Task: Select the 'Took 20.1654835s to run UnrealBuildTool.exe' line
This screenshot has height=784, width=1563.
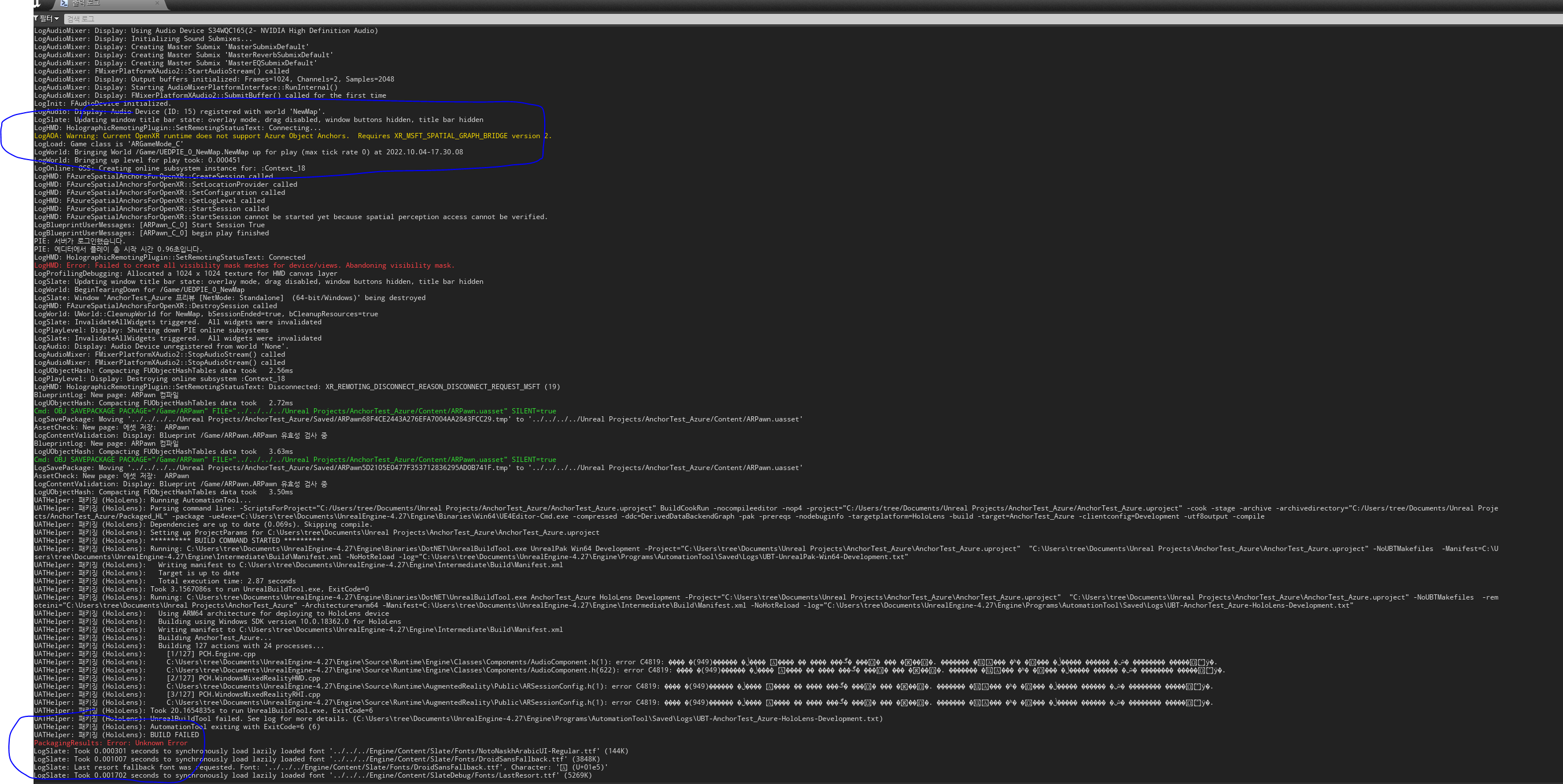Action: click(204, 711)
